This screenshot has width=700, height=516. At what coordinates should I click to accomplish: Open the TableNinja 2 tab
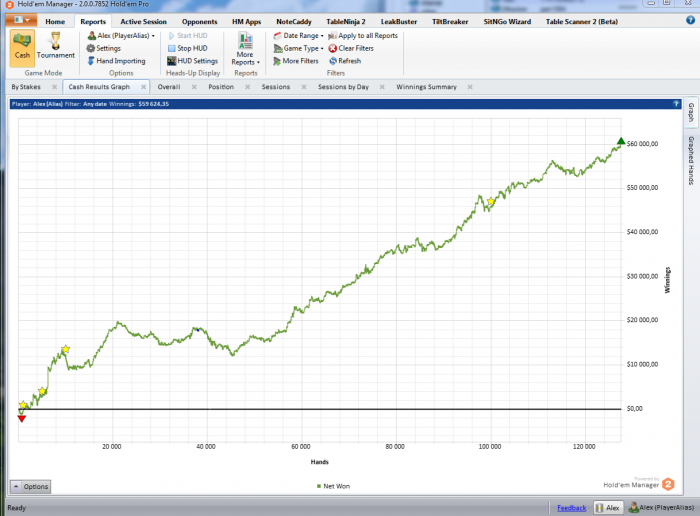[x=346, y=21]
